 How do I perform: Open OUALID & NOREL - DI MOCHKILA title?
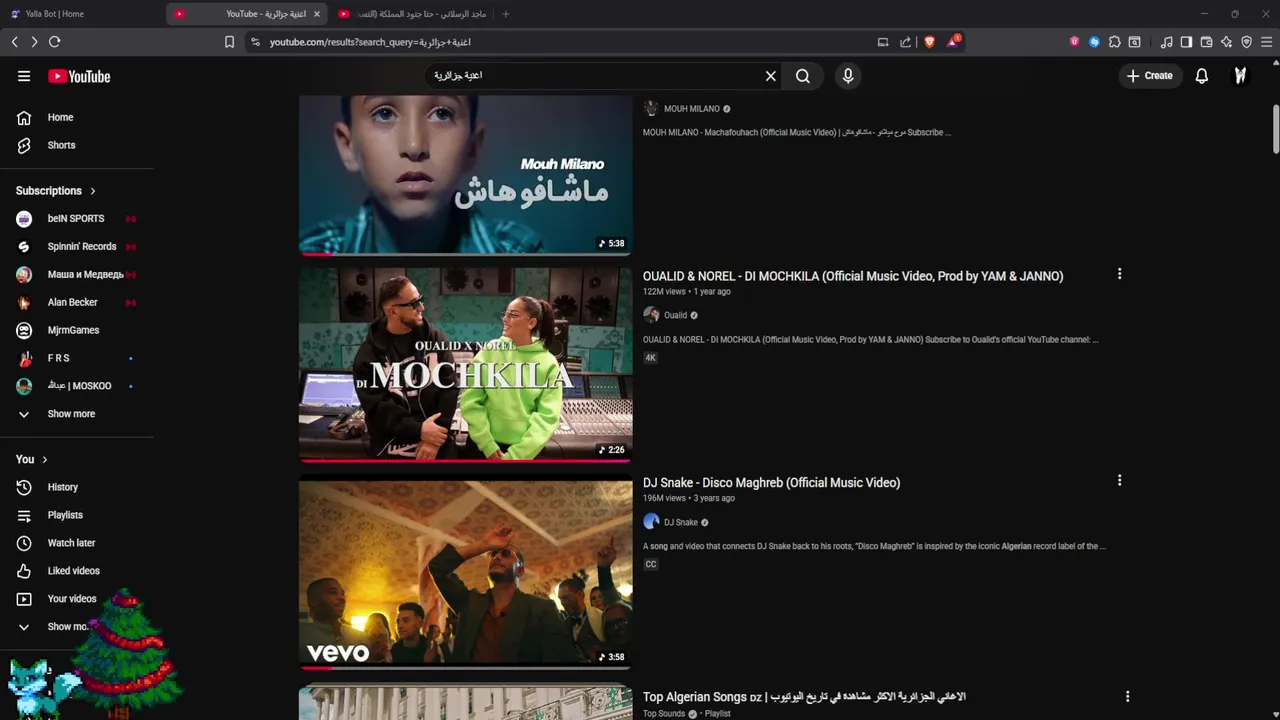coord(853,276)
